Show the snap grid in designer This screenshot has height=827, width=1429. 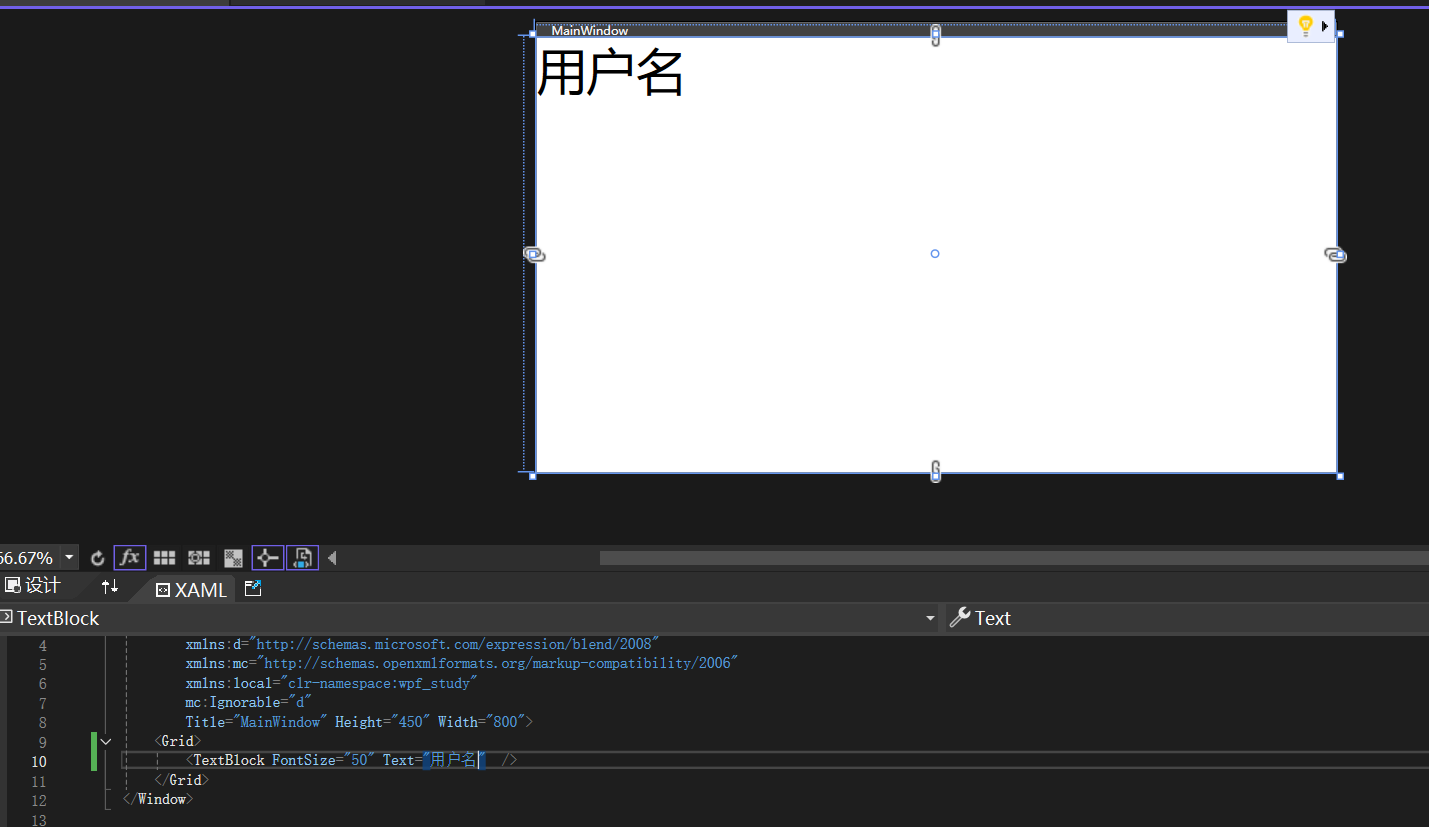165,558
